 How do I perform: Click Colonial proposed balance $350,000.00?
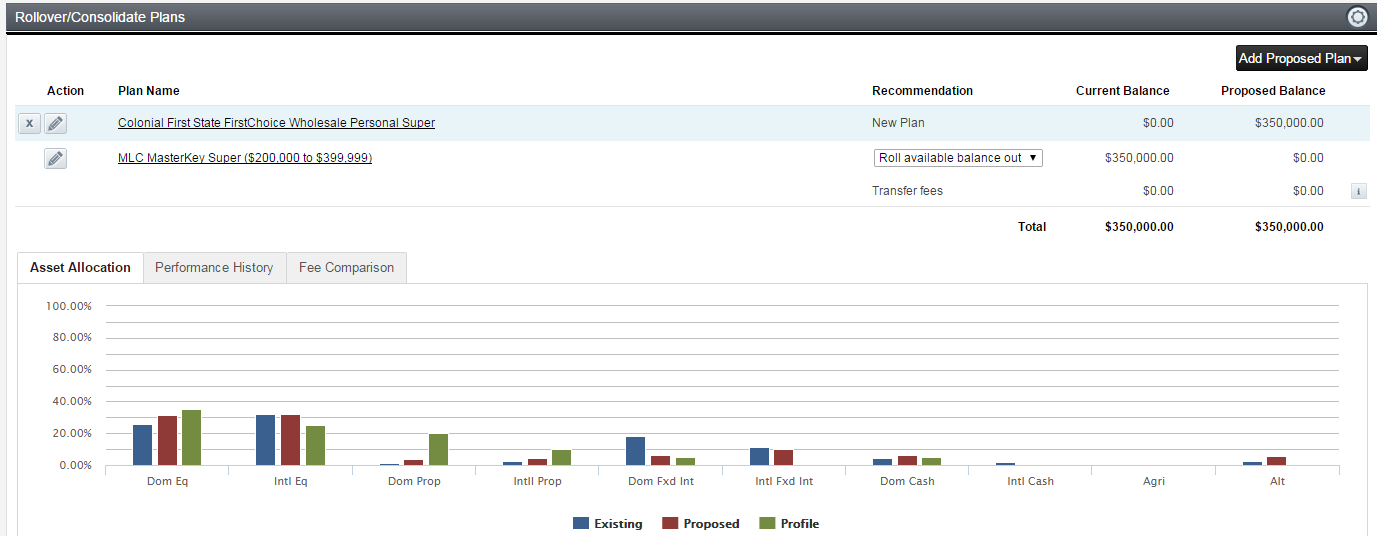click(1289, 123)
